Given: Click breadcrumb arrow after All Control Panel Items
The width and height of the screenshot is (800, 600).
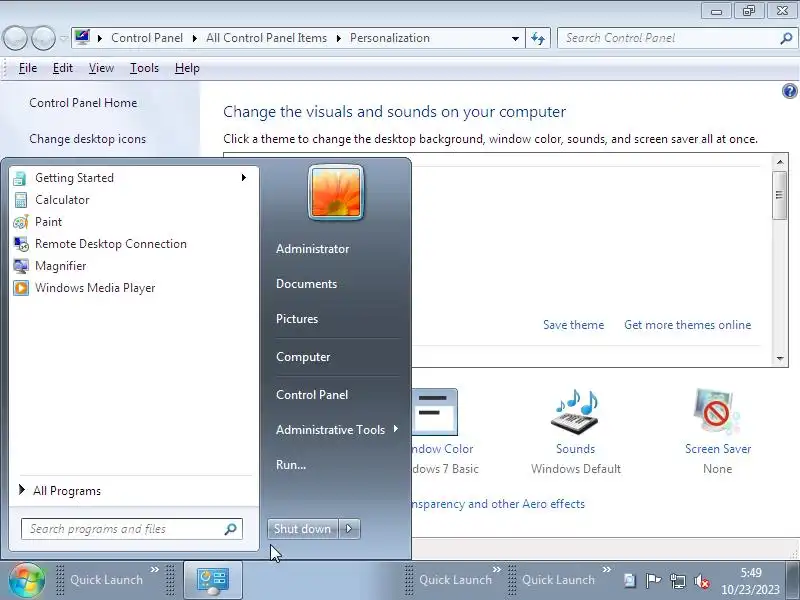Looking at the screenshot, I should (338, 38).
